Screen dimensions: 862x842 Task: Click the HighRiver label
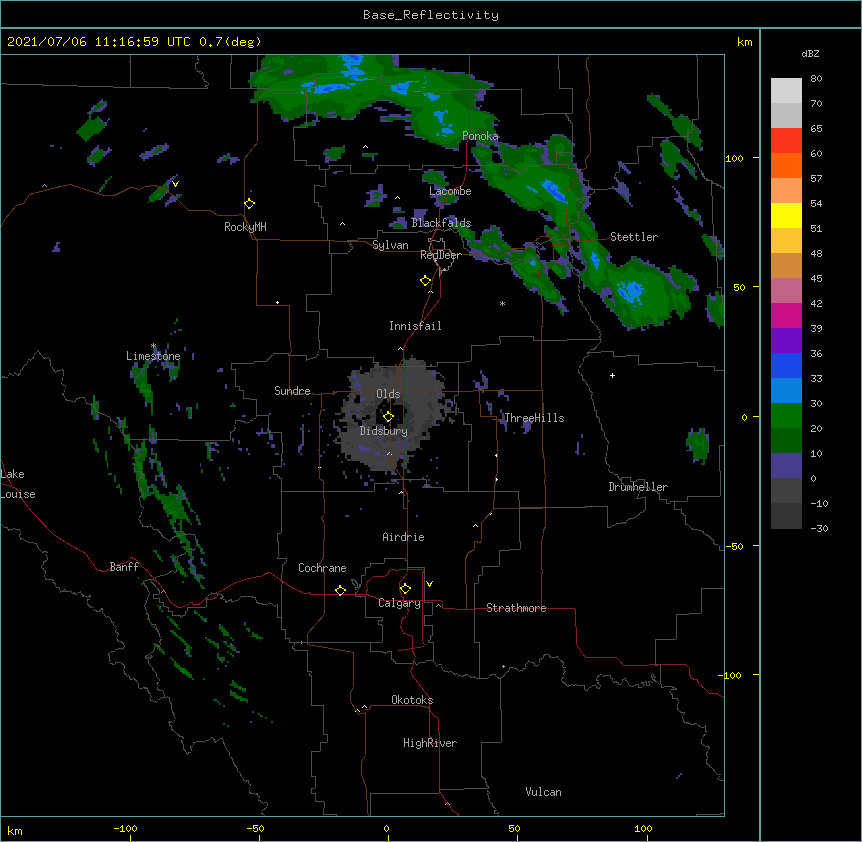[x=430, y=743]
